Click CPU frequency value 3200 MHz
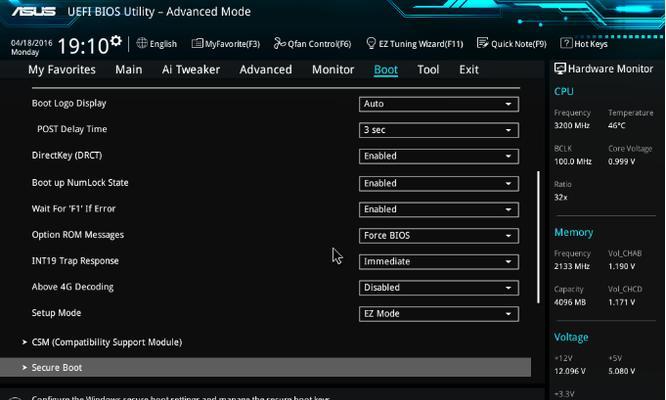666x400 pixels. (572, 126)
